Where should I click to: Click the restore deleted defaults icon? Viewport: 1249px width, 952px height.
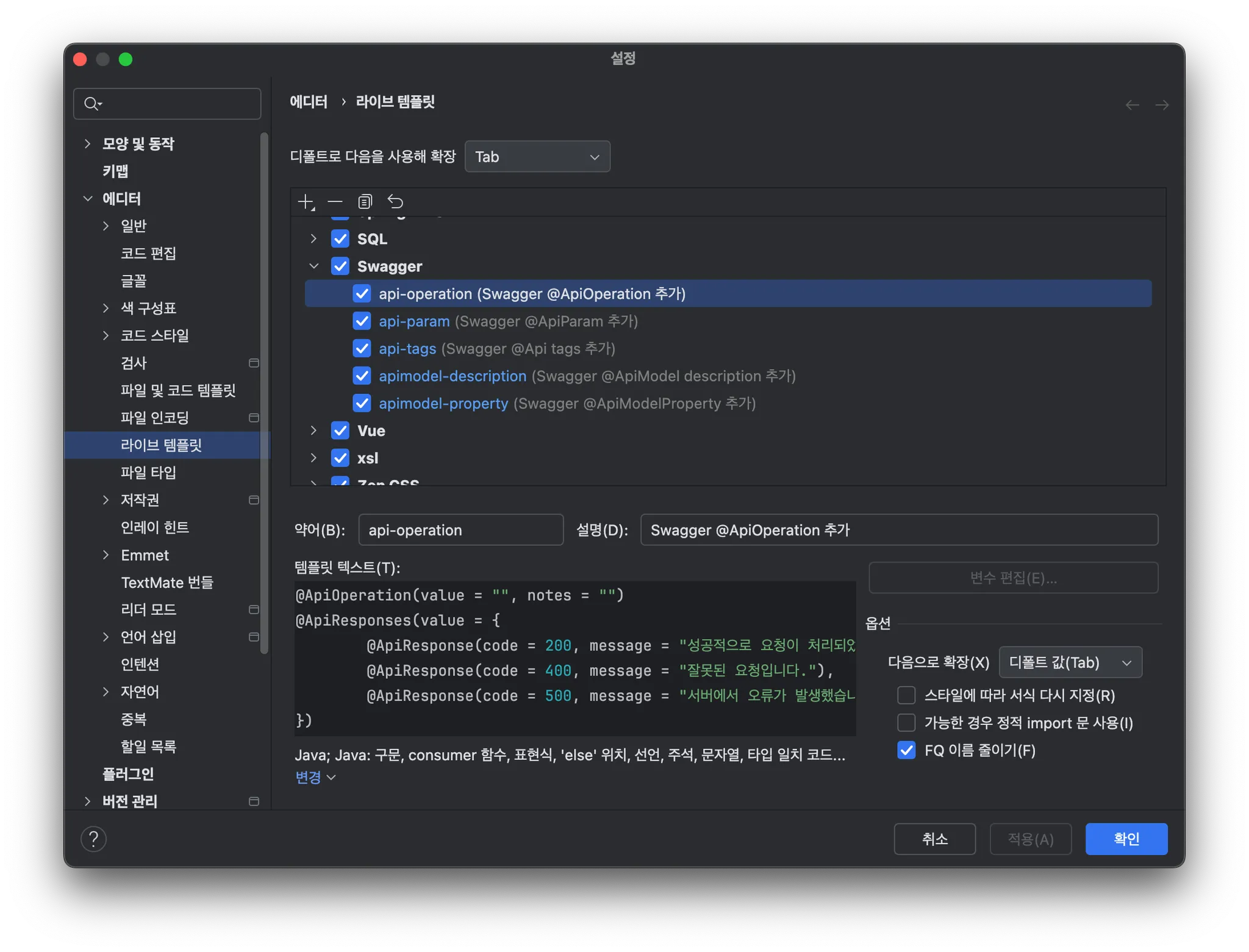click(395, 202)
